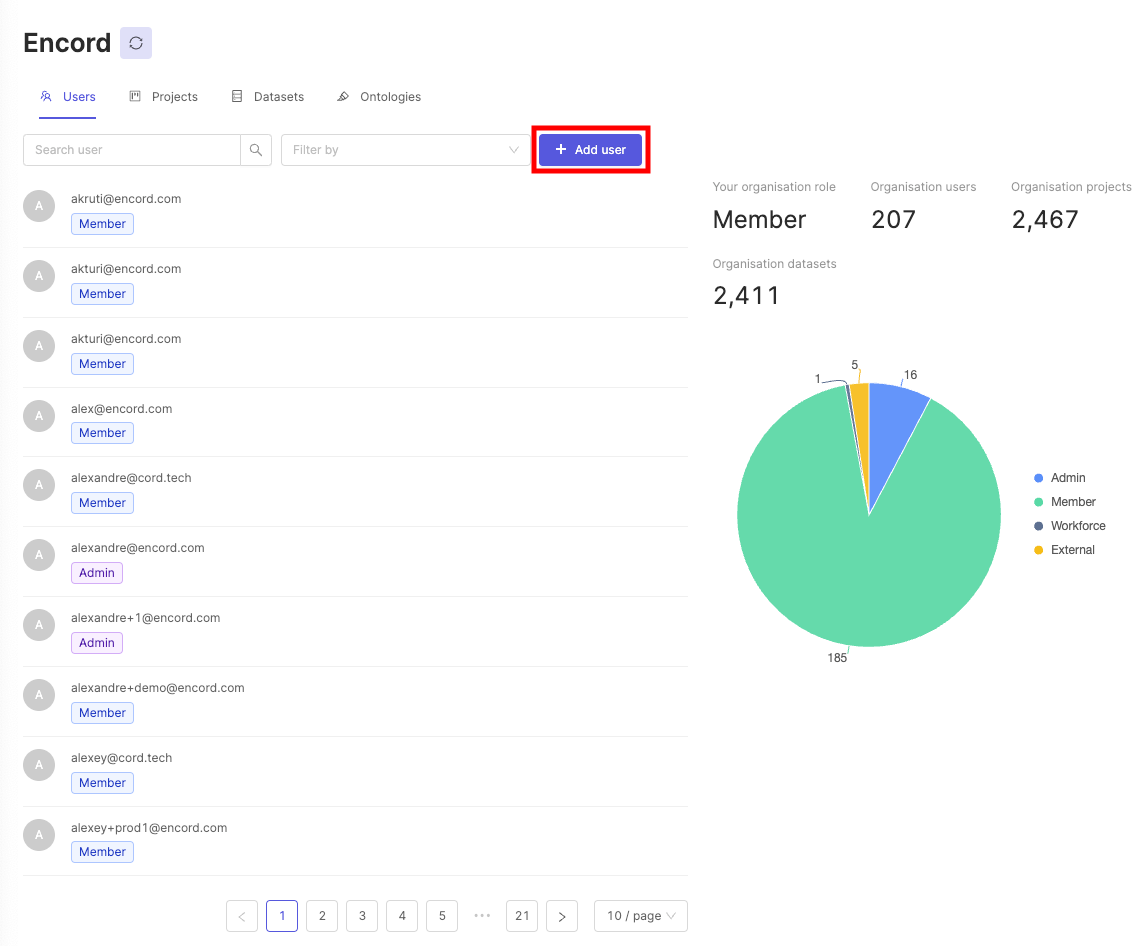
Task: Click email alexandre+demo@encord.com
Action: point(158,687)
